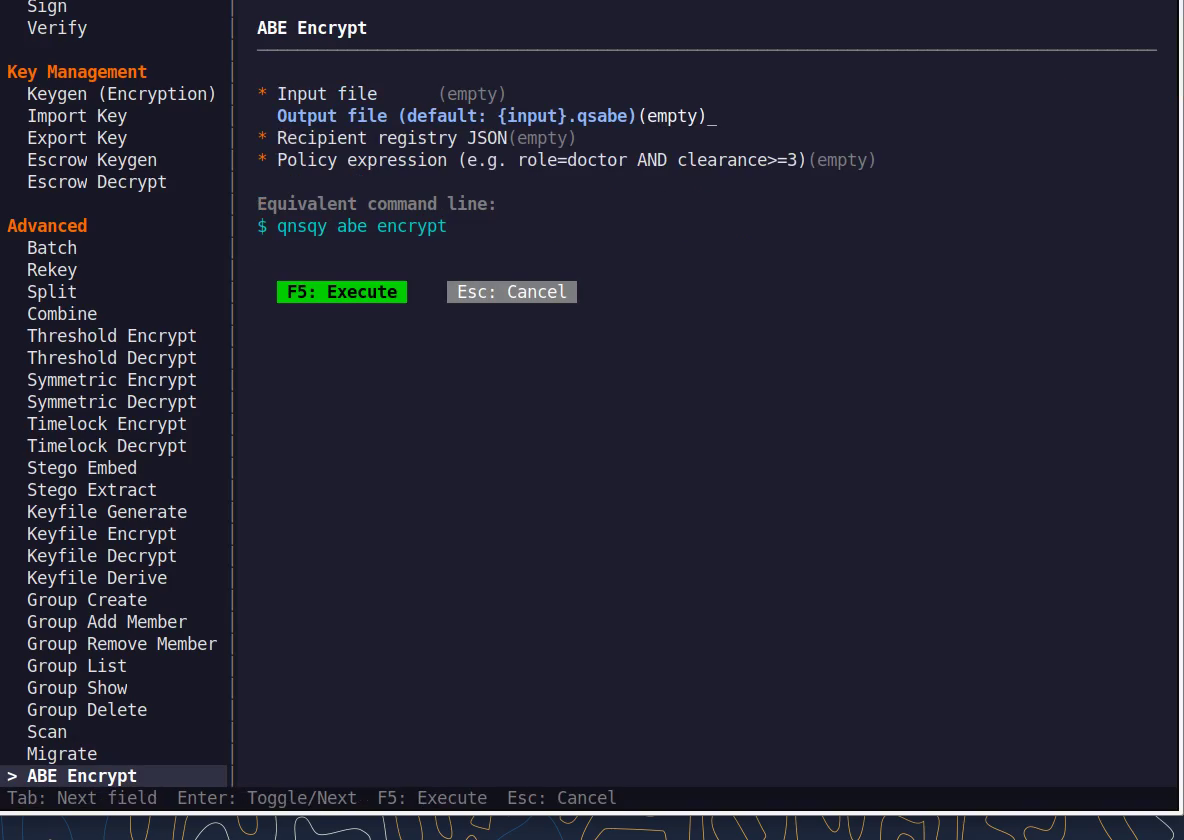Click the ABE Encrypt panel title

312,28
